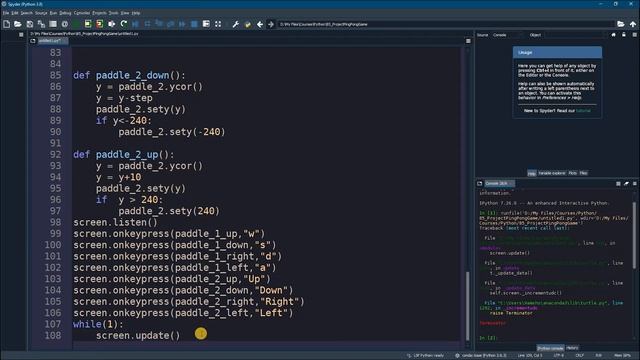The image size is (640, 360).
Task: Click the working directory path field
Action: (x=446, y=24)
